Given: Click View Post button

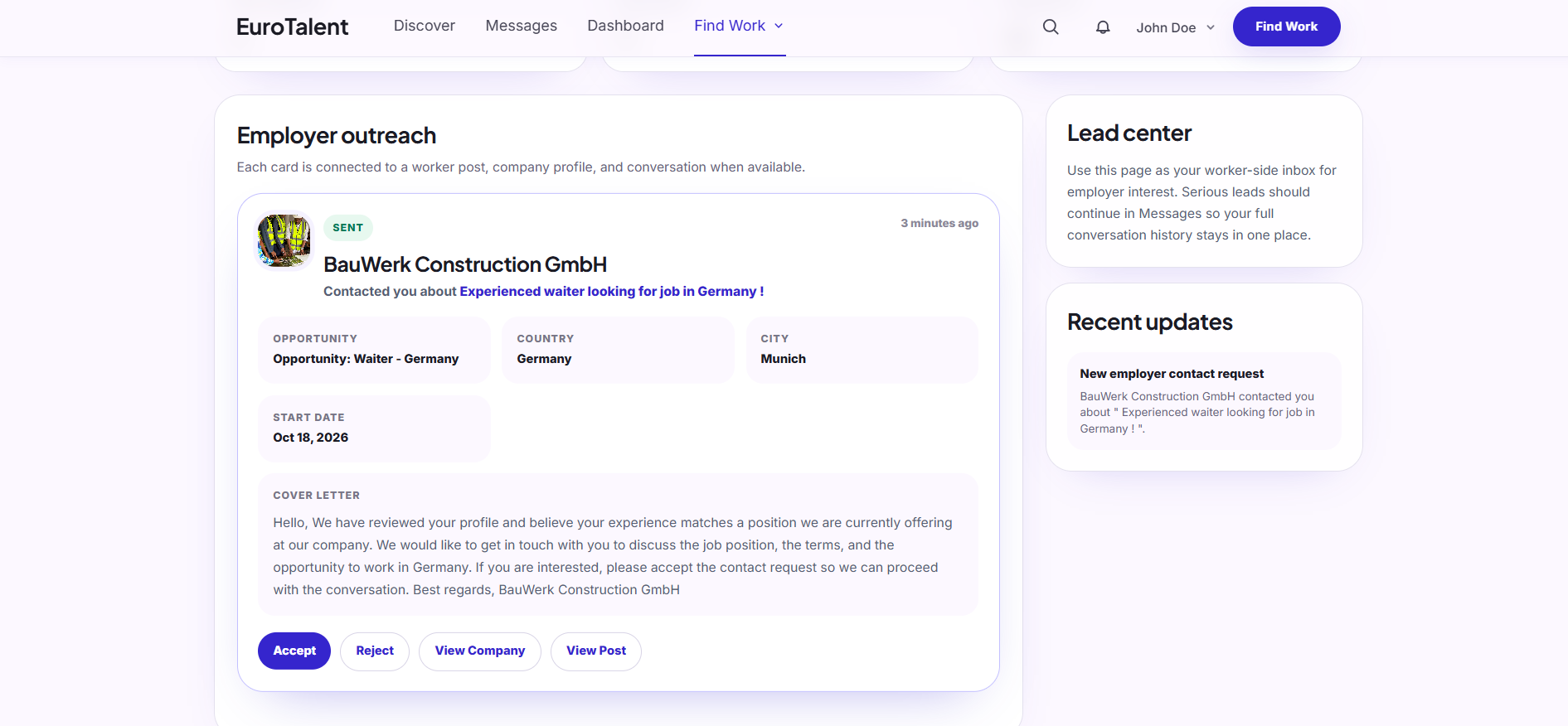Looking at the screenshot, I should point(596,651).
